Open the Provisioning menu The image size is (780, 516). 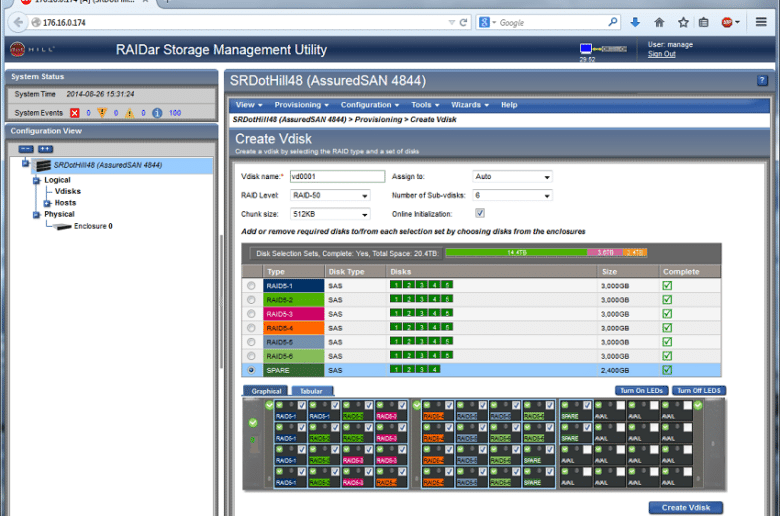(301, 105)
